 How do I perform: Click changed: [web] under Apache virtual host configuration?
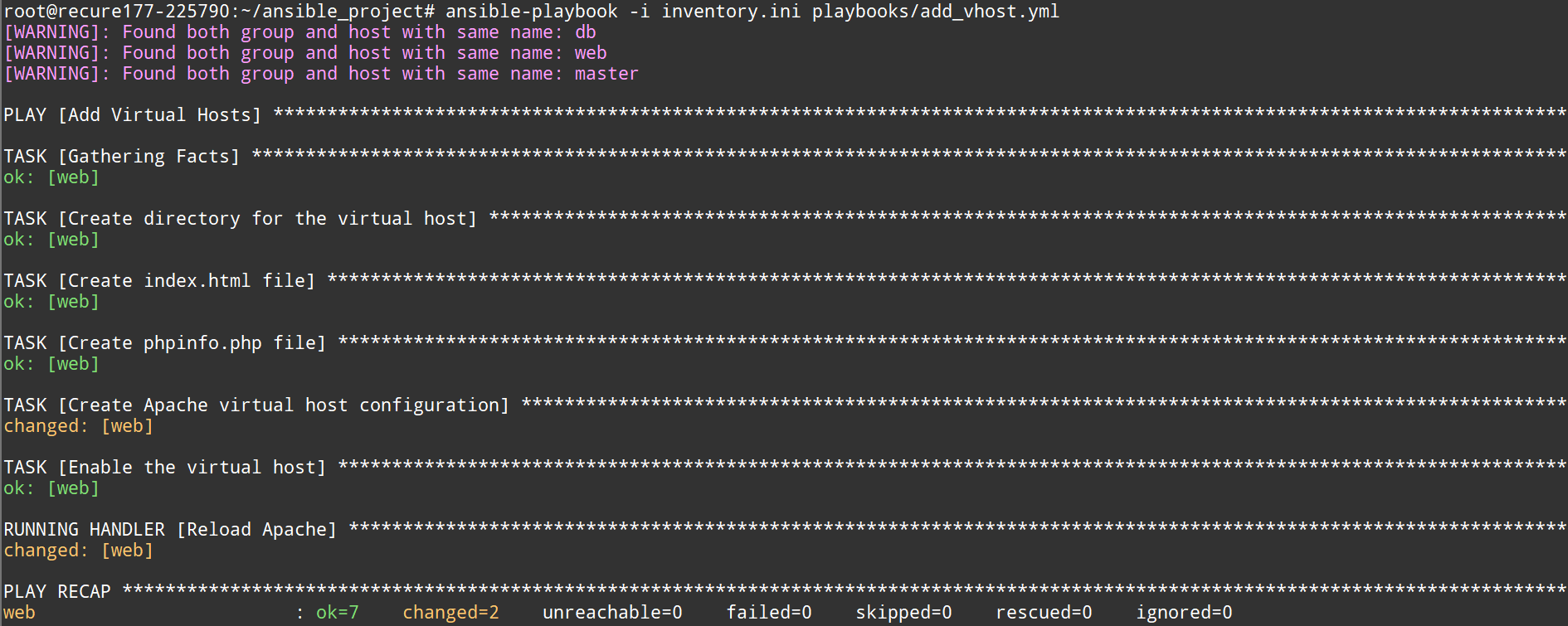(x=78, y=426)
